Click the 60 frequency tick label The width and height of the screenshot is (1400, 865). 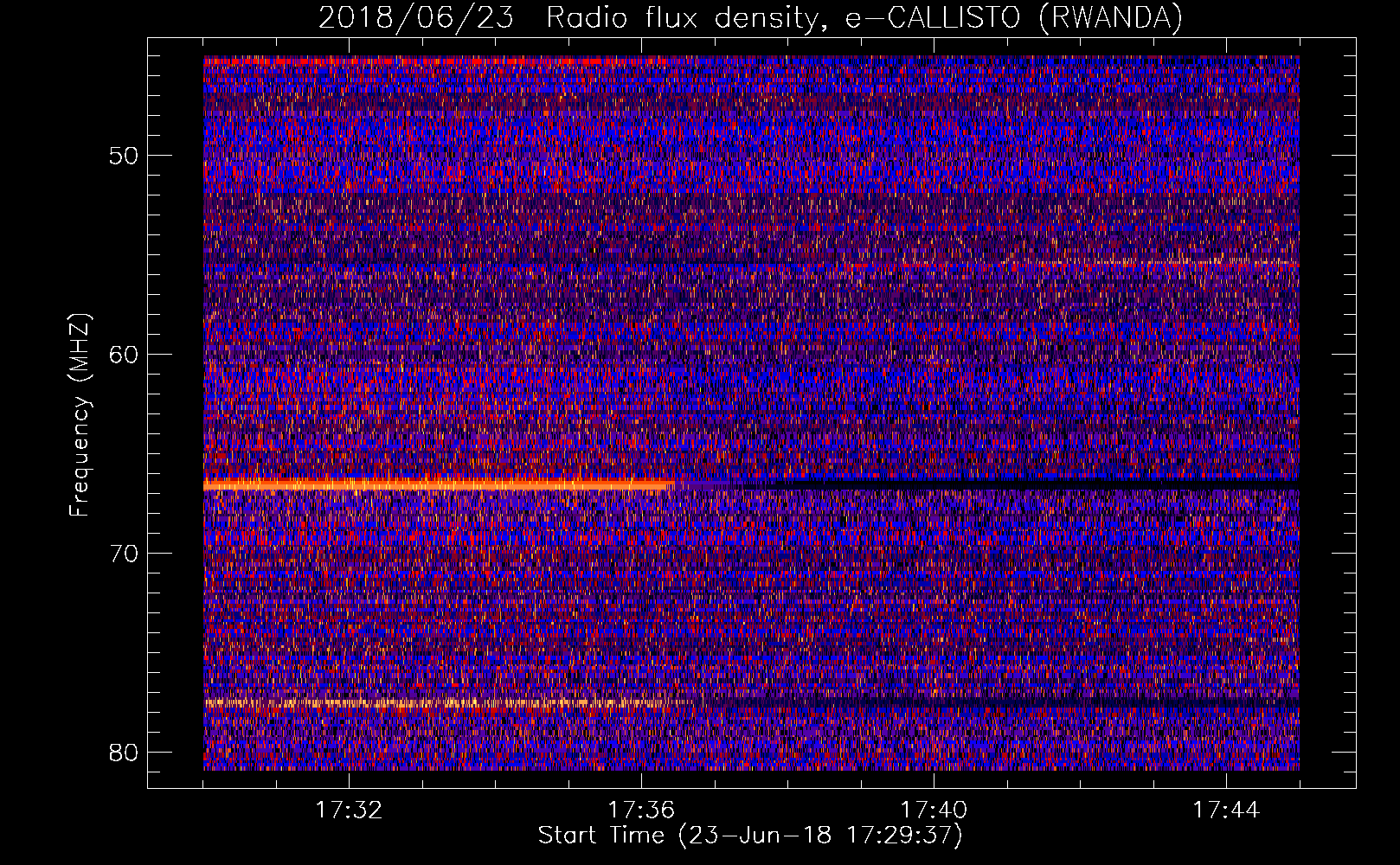[125, 355]
